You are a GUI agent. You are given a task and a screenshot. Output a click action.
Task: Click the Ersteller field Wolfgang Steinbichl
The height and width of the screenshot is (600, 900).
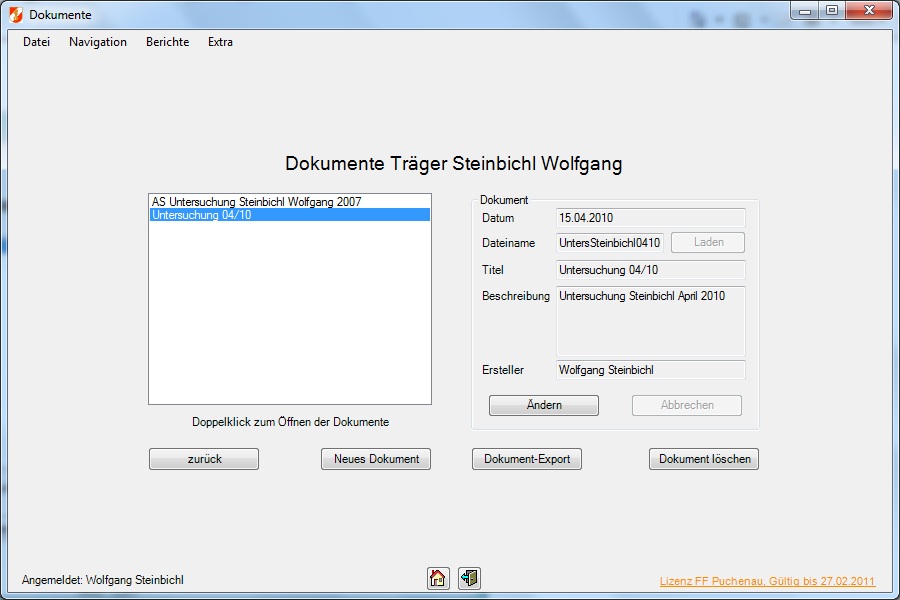coord(651,370)
